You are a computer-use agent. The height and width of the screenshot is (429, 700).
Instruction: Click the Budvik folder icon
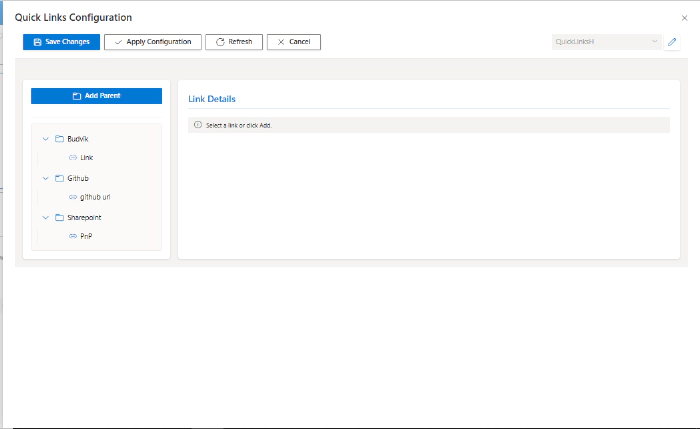59,138
